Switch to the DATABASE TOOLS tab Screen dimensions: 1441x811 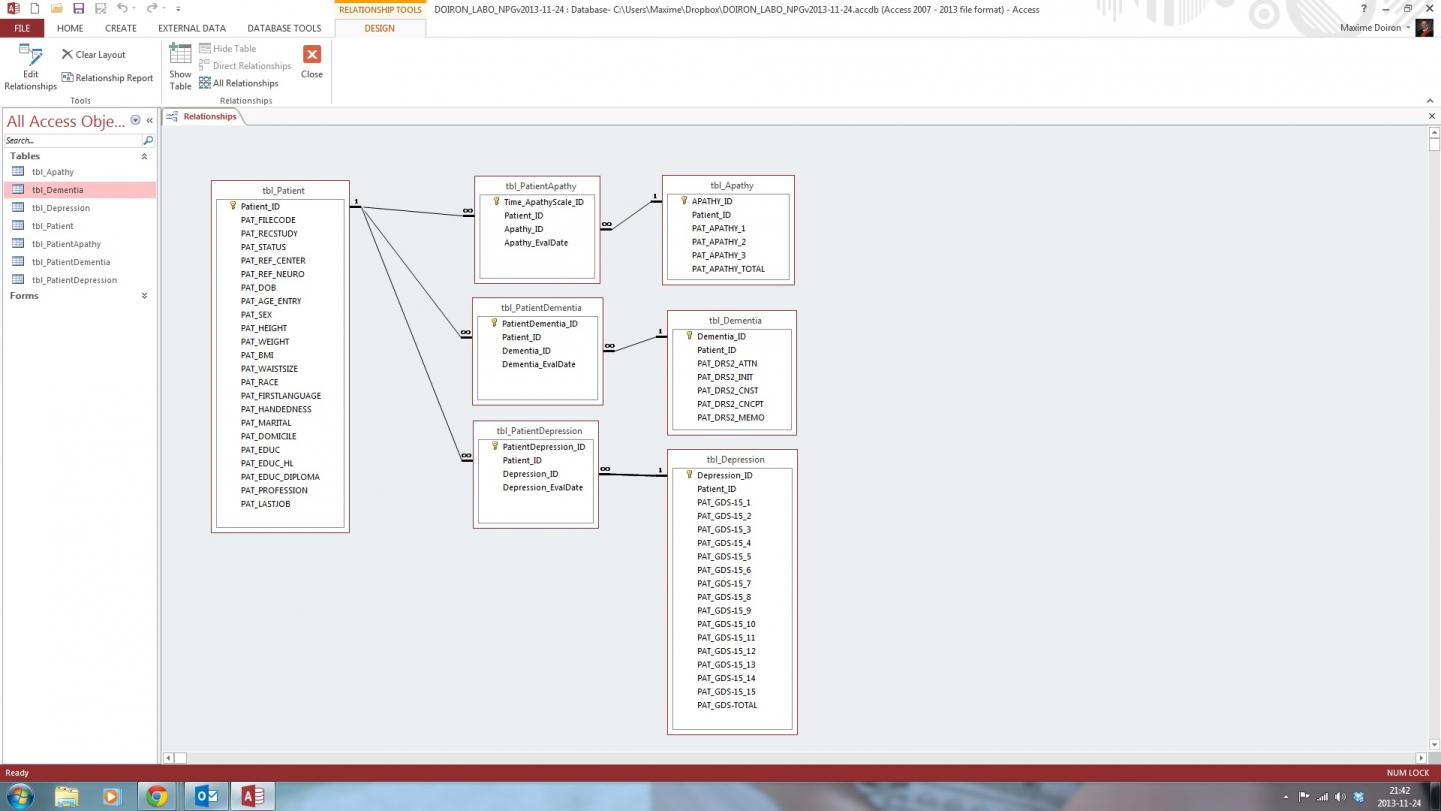pos(285,28)
